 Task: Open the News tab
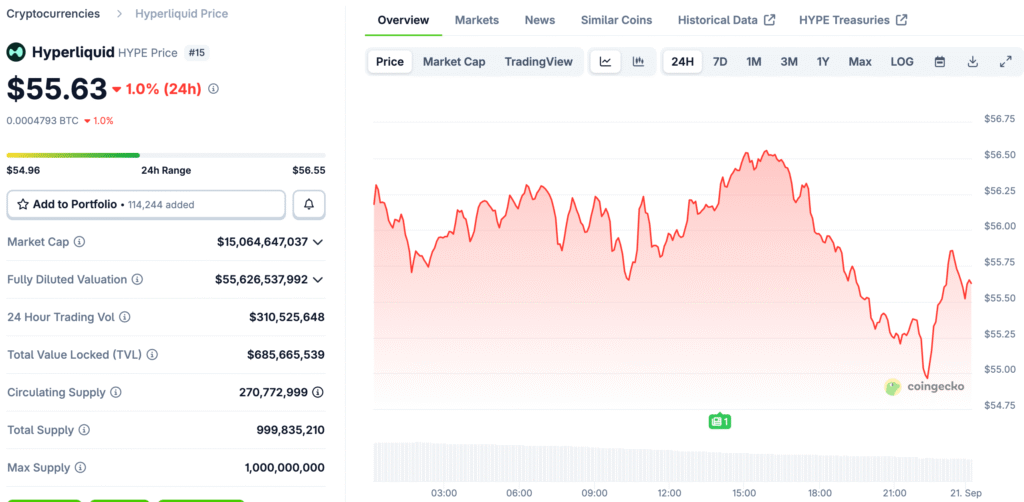click(x=540, y=20)
